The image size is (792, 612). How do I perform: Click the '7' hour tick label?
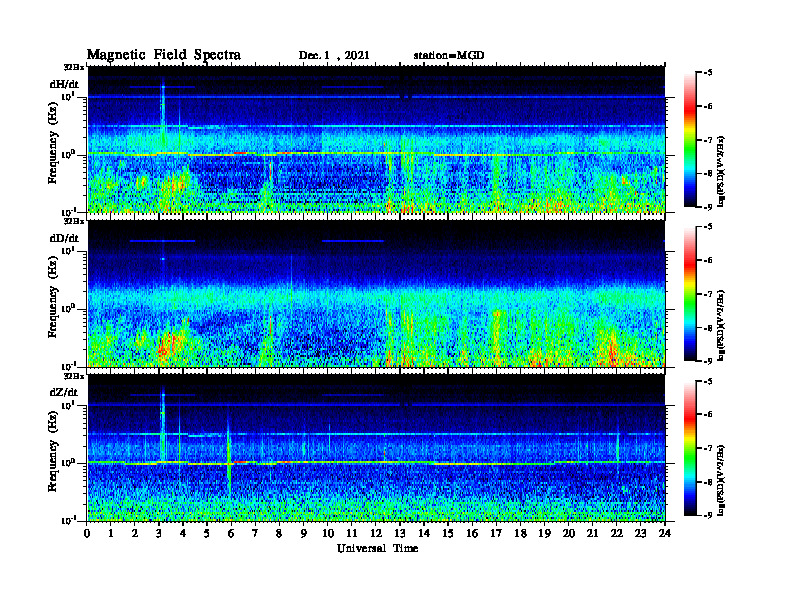pyautogui.click(x=255, y=534)
